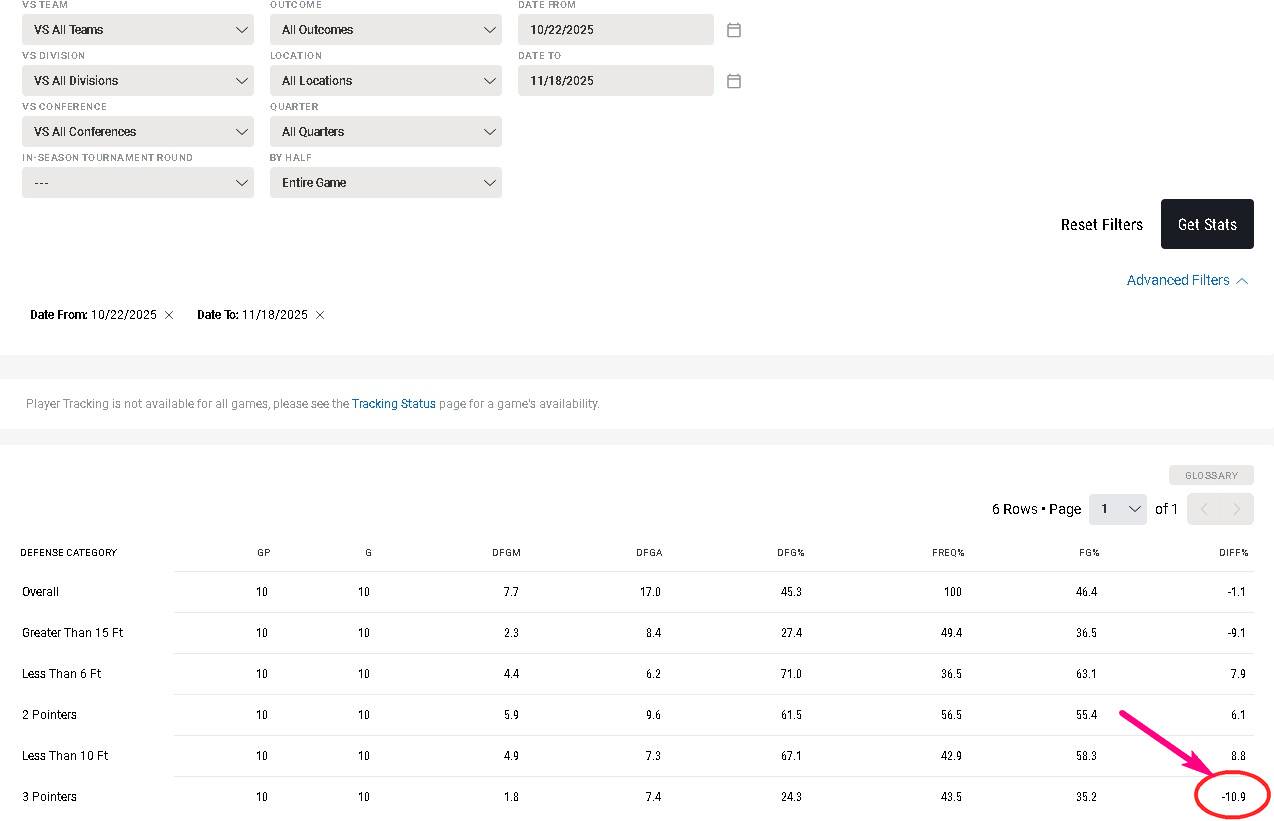
Task: Open the Entire Game half dropdown
Action: click(385, 183)
